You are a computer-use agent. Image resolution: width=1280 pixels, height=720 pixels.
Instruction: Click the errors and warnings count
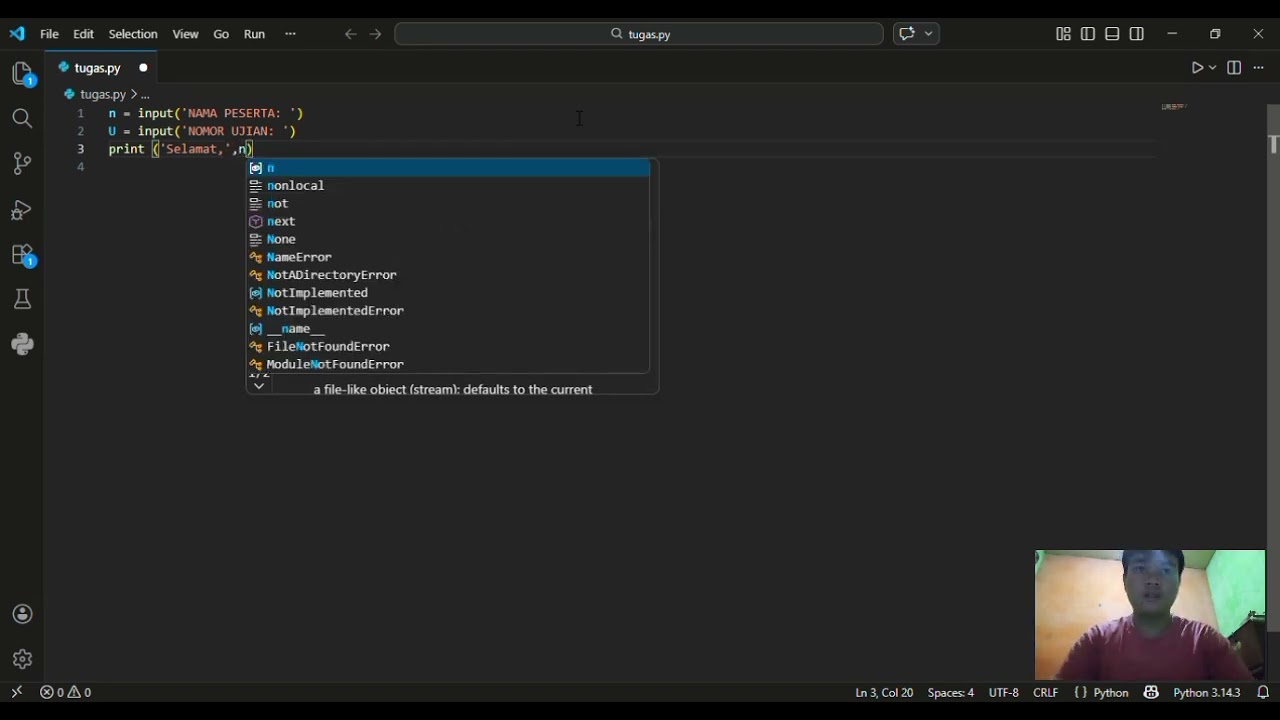tap(66, 692)
